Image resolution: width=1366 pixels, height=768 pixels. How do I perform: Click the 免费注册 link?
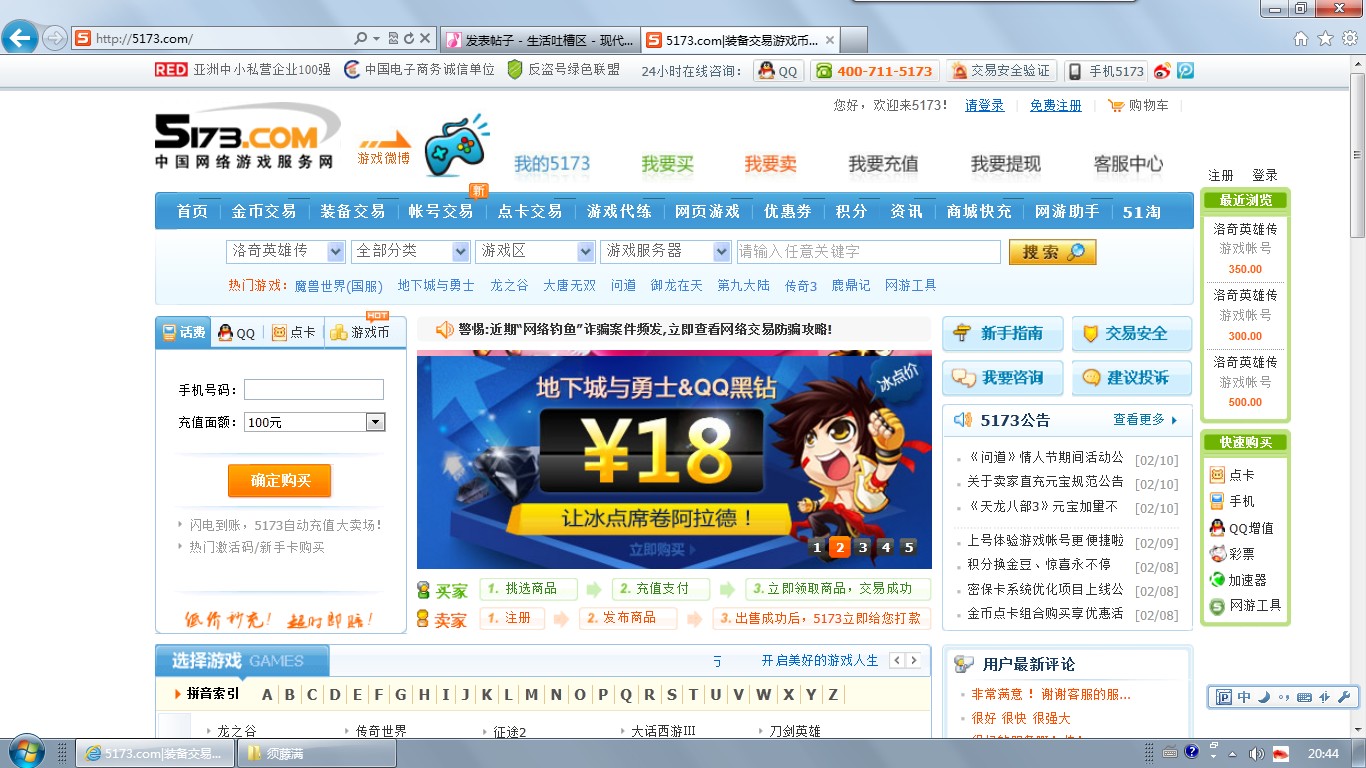[x=1056, y=105]
